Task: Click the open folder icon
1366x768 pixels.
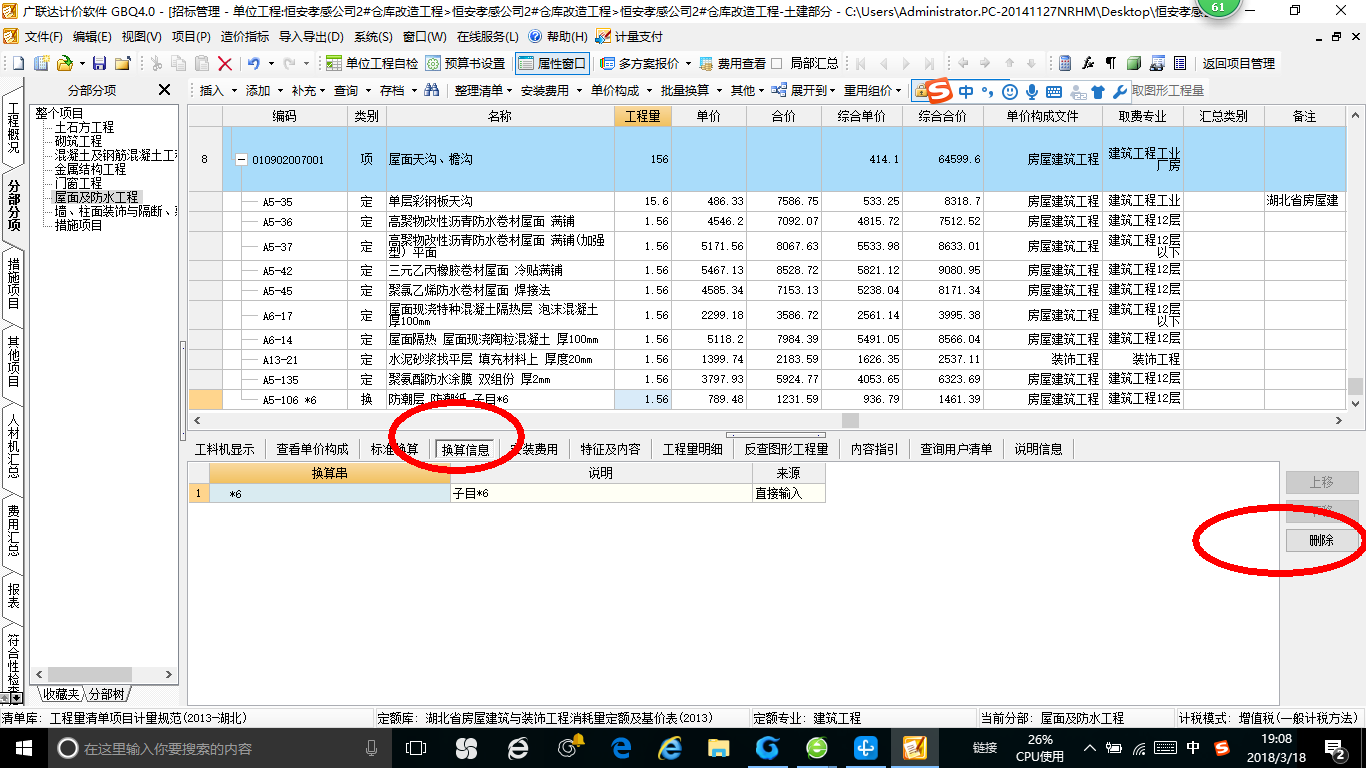Action: point(64,63)
